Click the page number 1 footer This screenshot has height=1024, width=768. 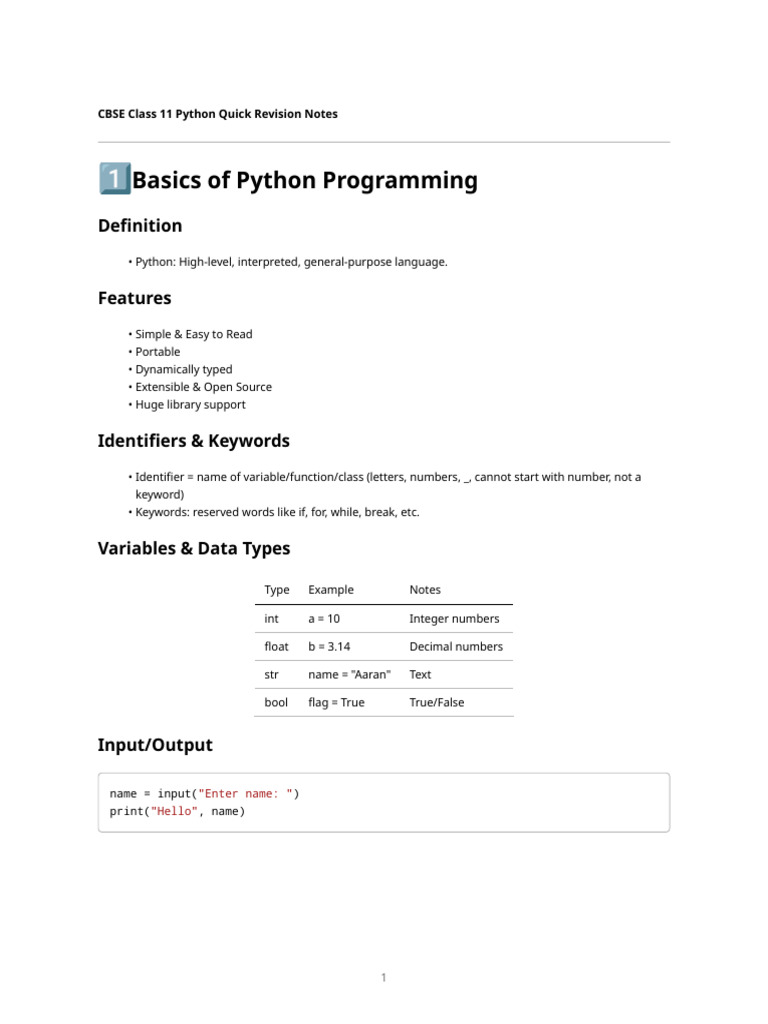click(383, 978)
